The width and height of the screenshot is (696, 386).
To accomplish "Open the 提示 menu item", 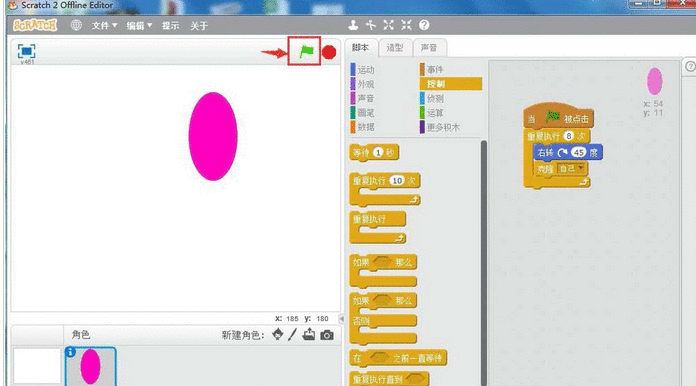I will (170, 26).
